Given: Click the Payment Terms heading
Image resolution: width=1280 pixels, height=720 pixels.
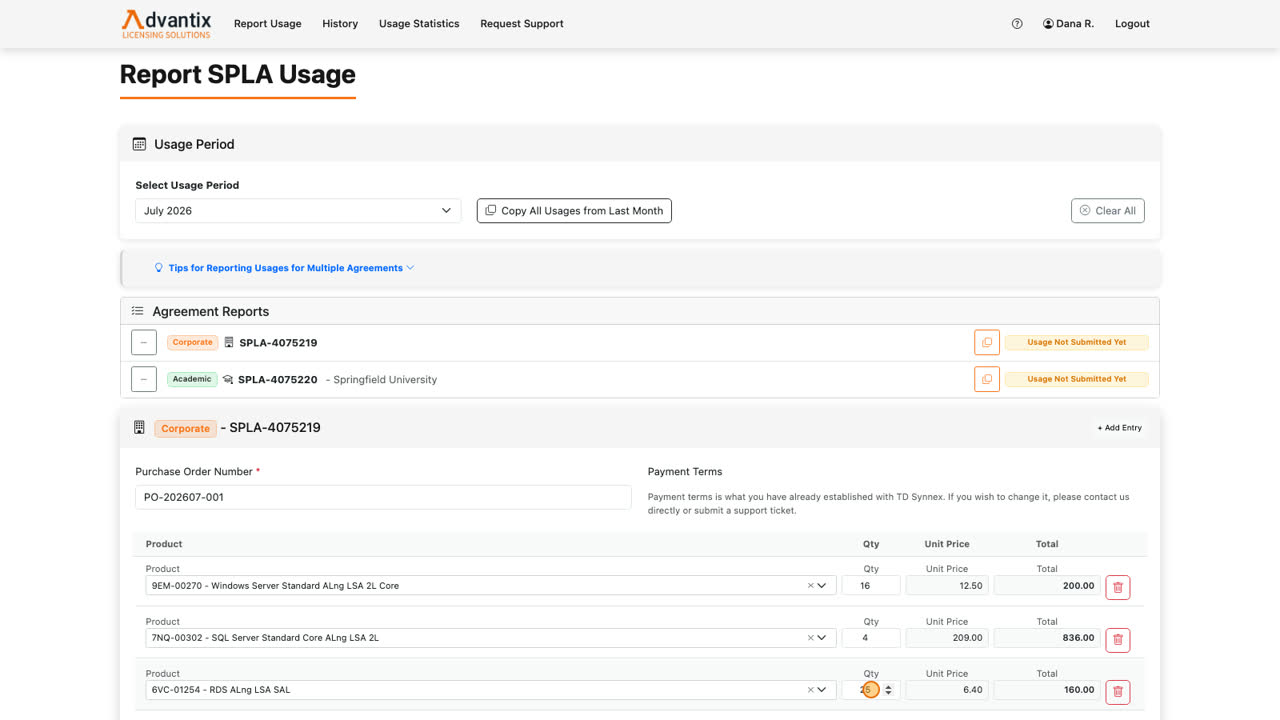Looking at the screenshot, I should 685,472.
